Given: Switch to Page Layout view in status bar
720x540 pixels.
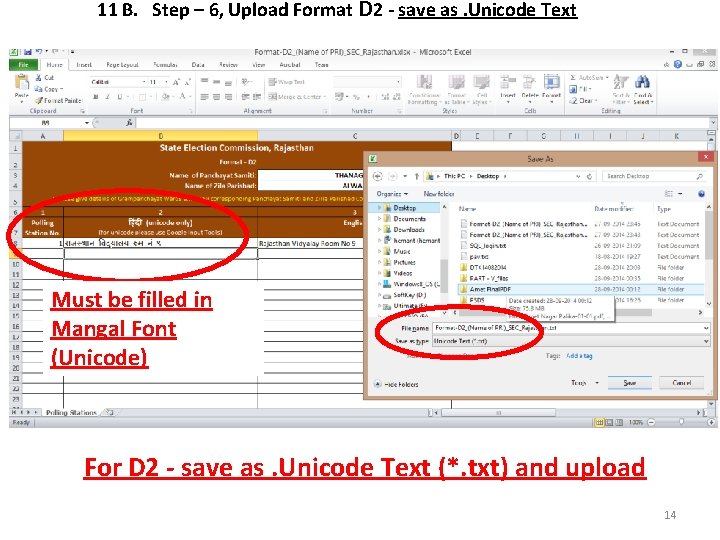Looking at the screenshot, I should (x=609, y=422).
